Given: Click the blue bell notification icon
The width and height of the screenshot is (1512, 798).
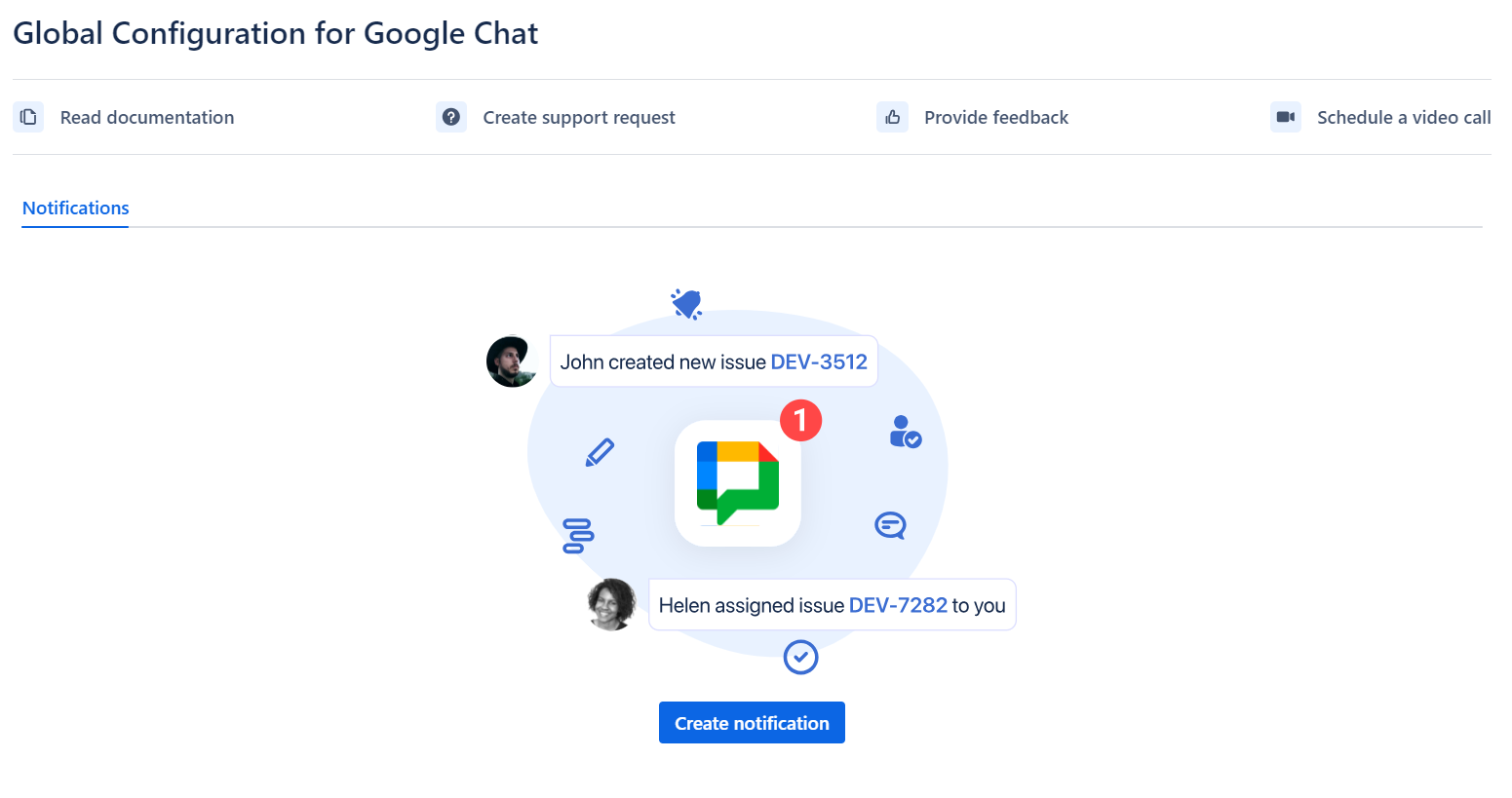Looking at the screenshot, I should point(687,304).
